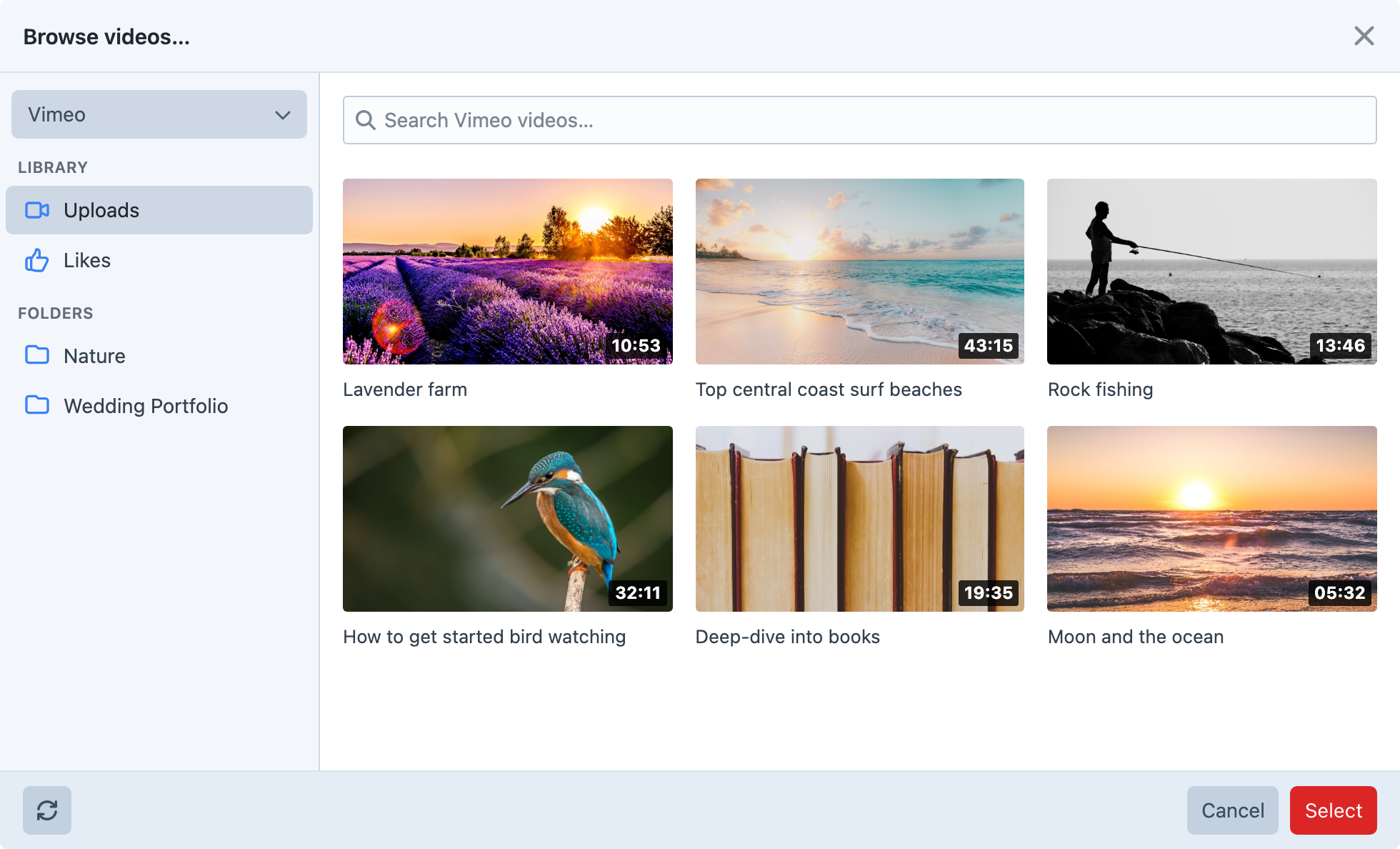Click the Wedding Portfolio folder icon
The height and width of the screenshot is (849, 1400).
[37, 405]
